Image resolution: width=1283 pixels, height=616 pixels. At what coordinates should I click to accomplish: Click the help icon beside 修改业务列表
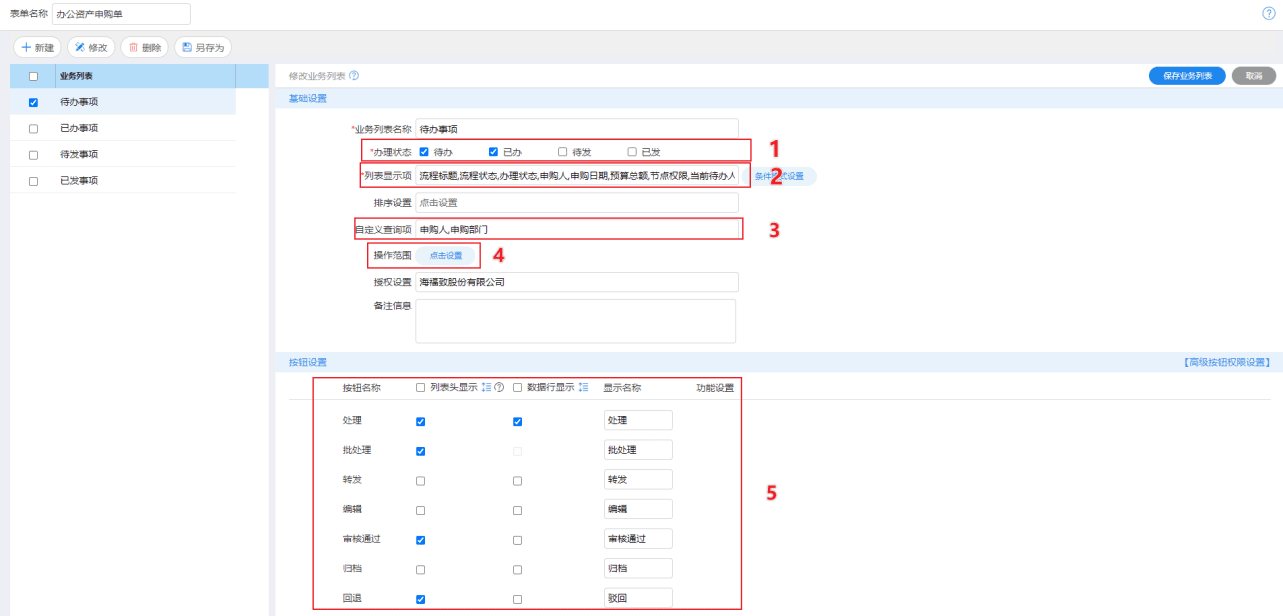tap(354, 76)
